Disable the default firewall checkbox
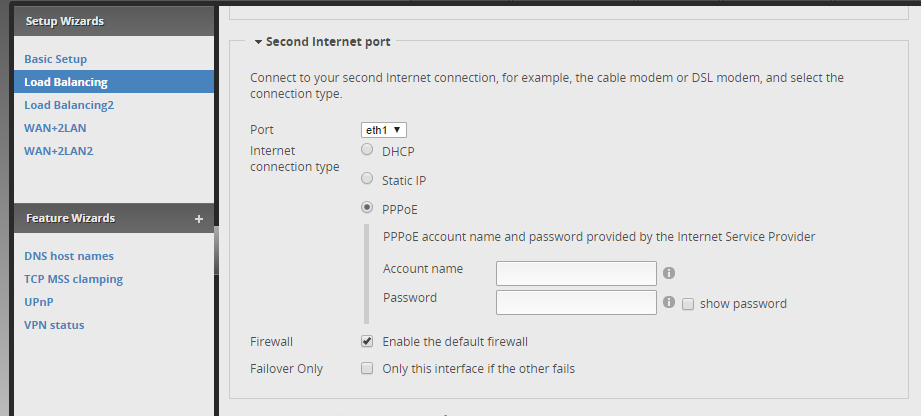The height and width of the screenshot is (416, 921). (x=367, y=341)
